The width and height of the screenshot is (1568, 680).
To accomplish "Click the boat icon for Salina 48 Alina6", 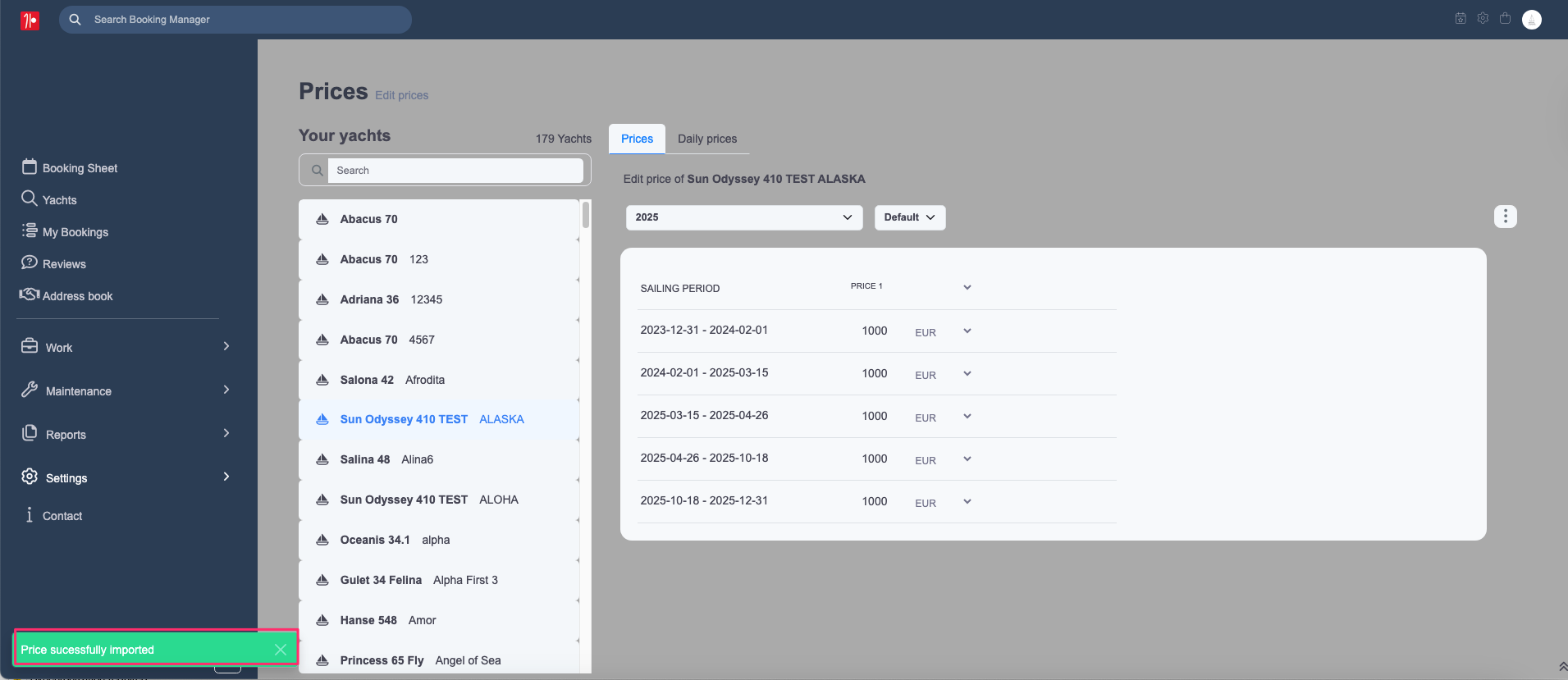I will pos(322,459).
